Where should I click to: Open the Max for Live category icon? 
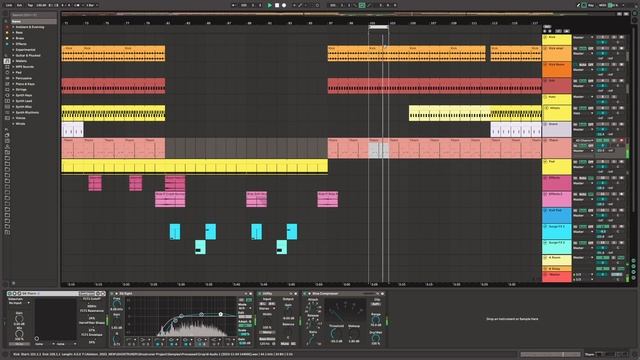point(7,89)
